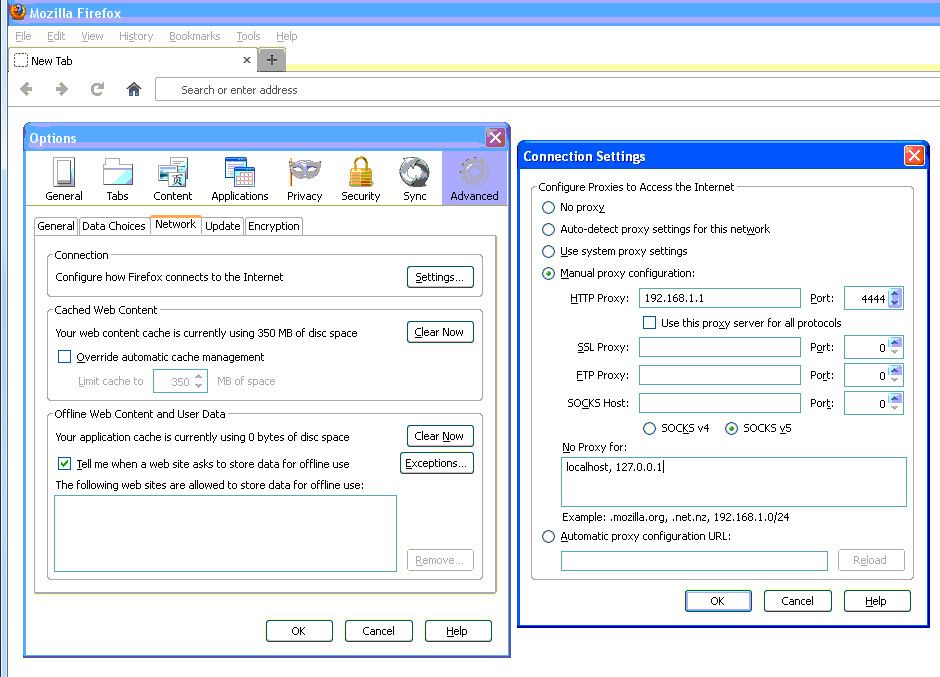The image size is (940, 677).
Task: Click the browser Back arrow
Action: pyautogui.click(x=26, y=89)
